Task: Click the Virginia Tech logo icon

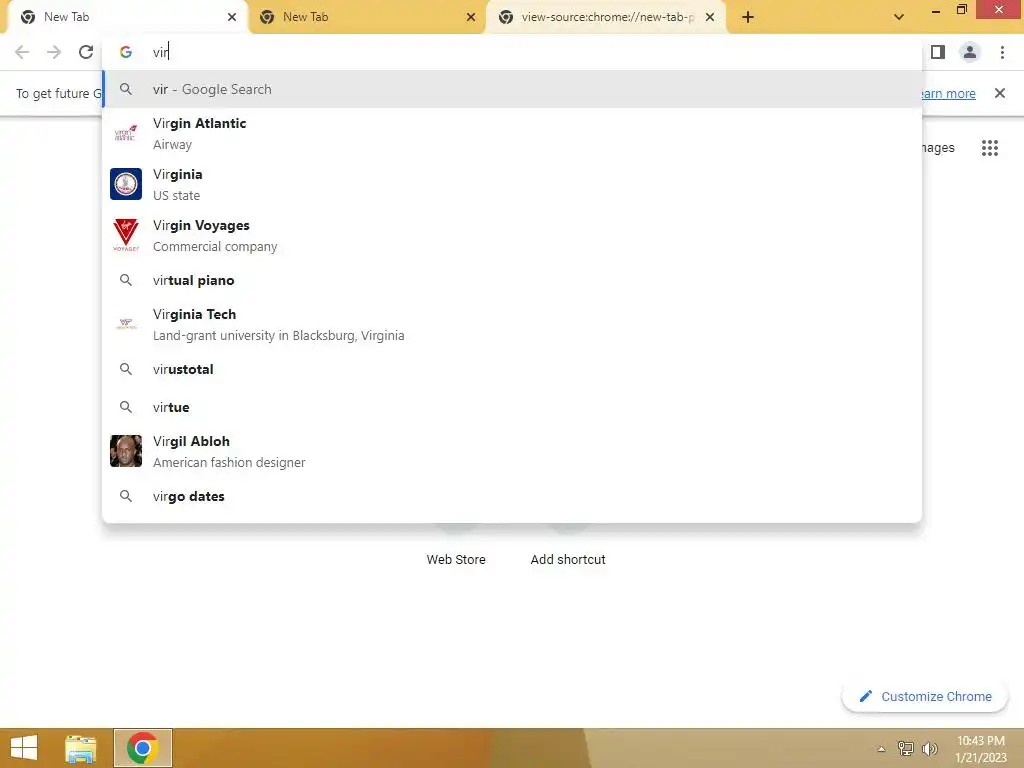Action: [126, 324]
